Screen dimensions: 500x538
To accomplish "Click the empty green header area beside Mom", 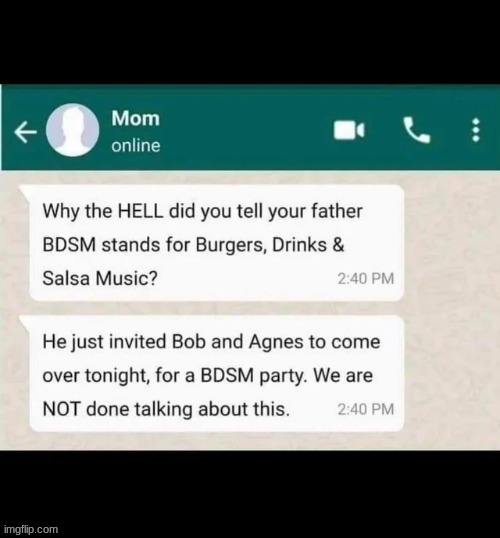I will tap(247, 130).
